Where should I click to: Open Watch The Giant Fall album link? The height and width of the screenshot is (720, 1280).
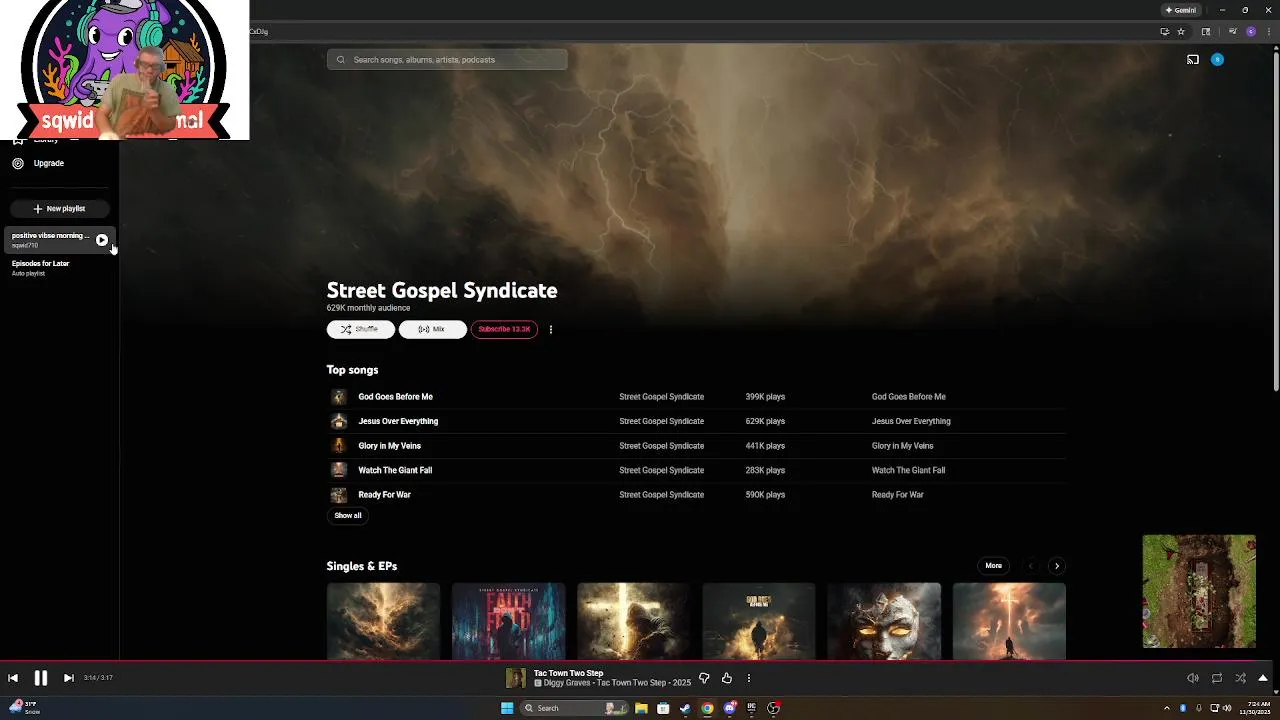click(908, 470)
